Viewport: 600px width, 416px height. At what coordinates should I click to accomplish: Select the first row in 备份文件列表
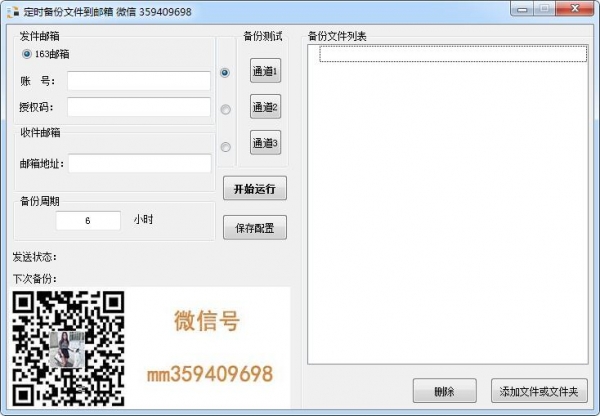[453, 54]
